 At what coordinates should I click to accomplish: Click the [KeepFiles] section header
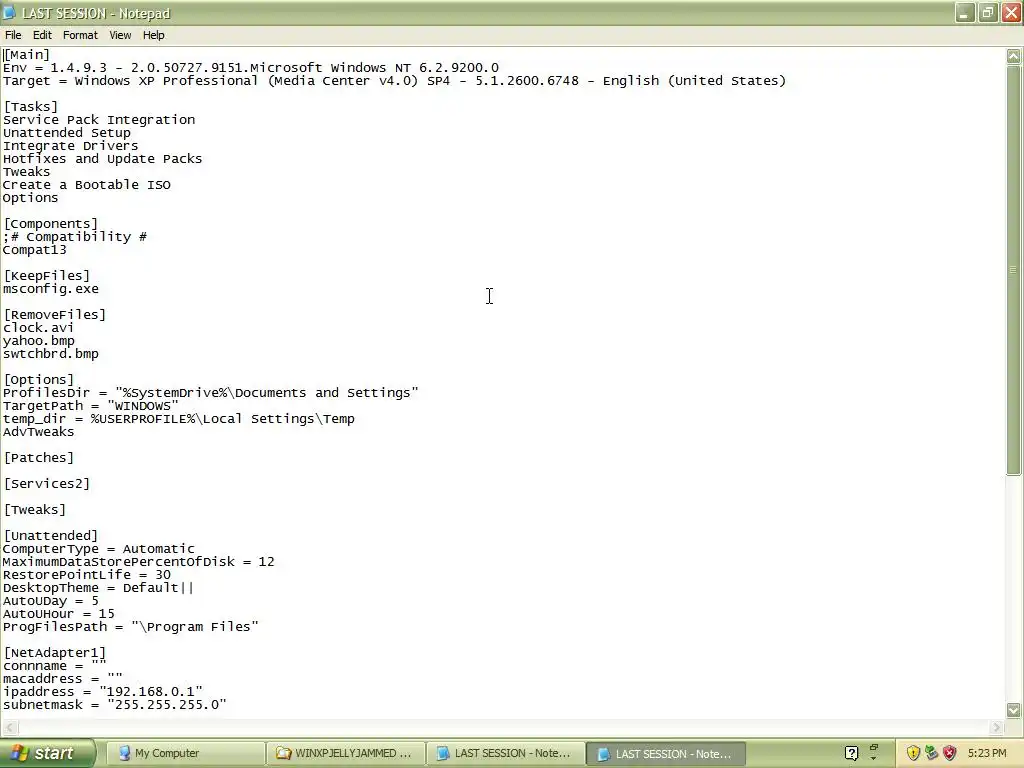pyautogui.click(x=47, y=276)
